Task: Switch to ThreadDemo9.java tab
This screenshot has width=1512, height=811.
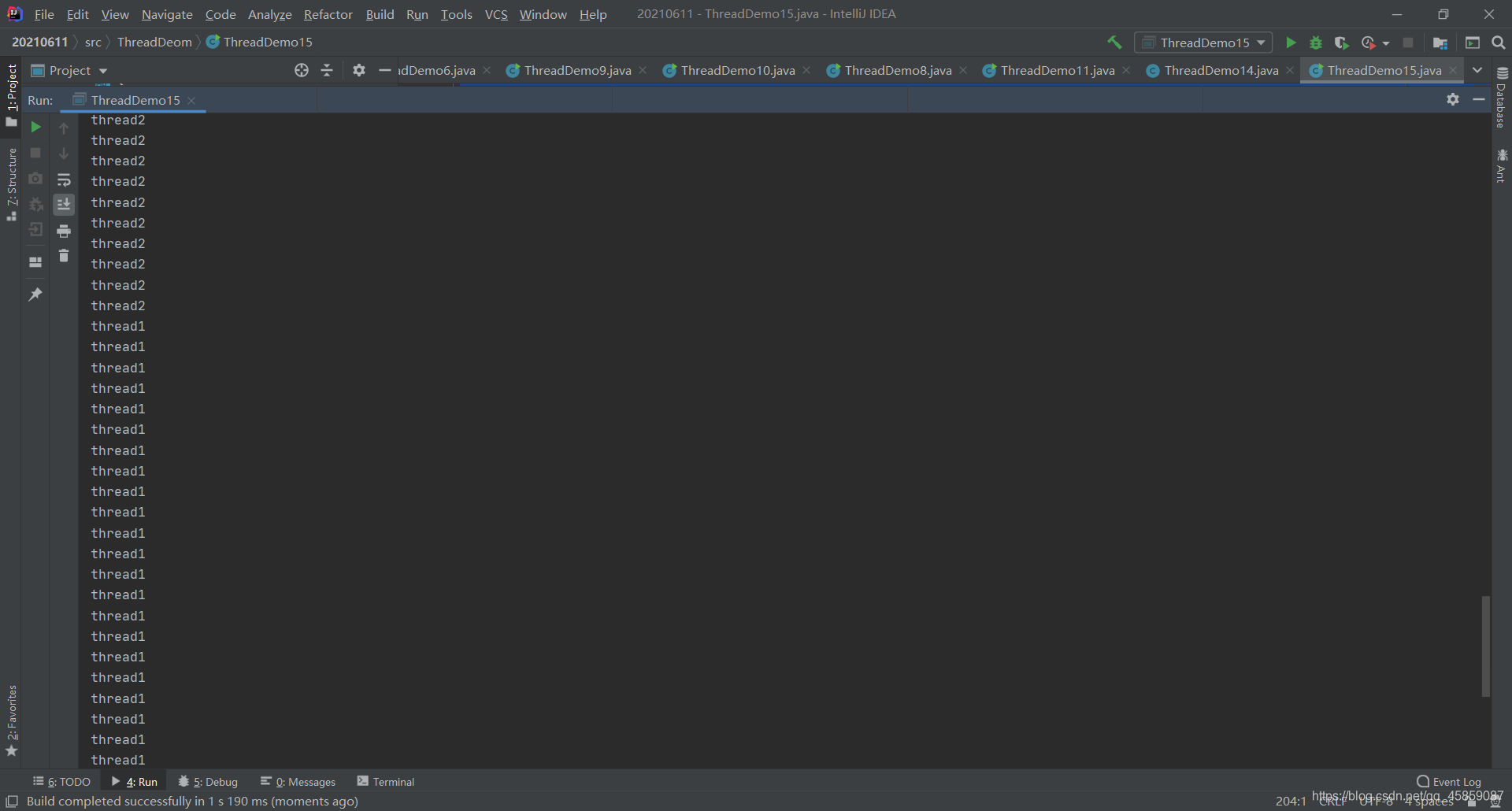Action: click(576, 70)
